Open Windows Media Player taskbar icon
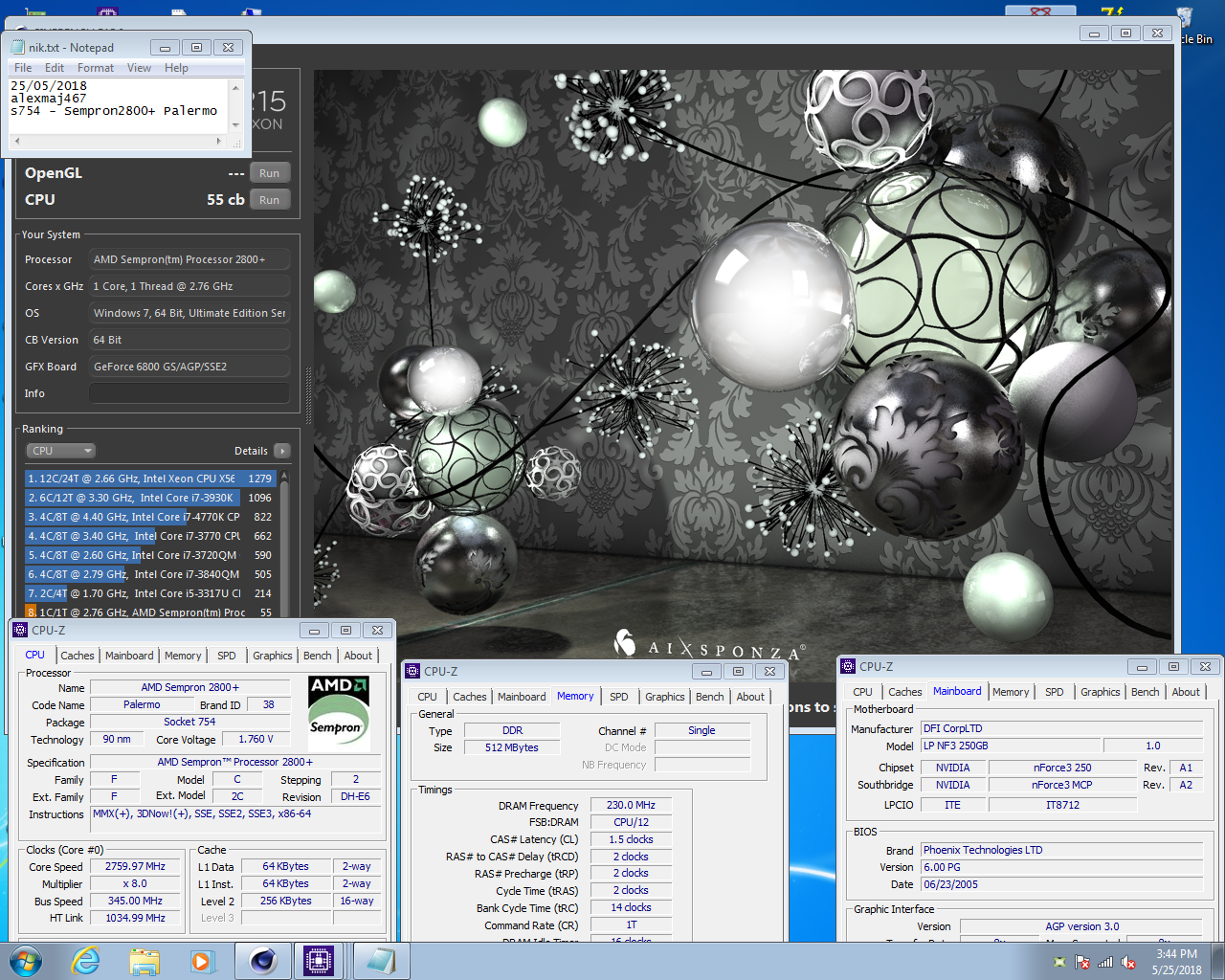1225x980 pixels. pos(202,961)
